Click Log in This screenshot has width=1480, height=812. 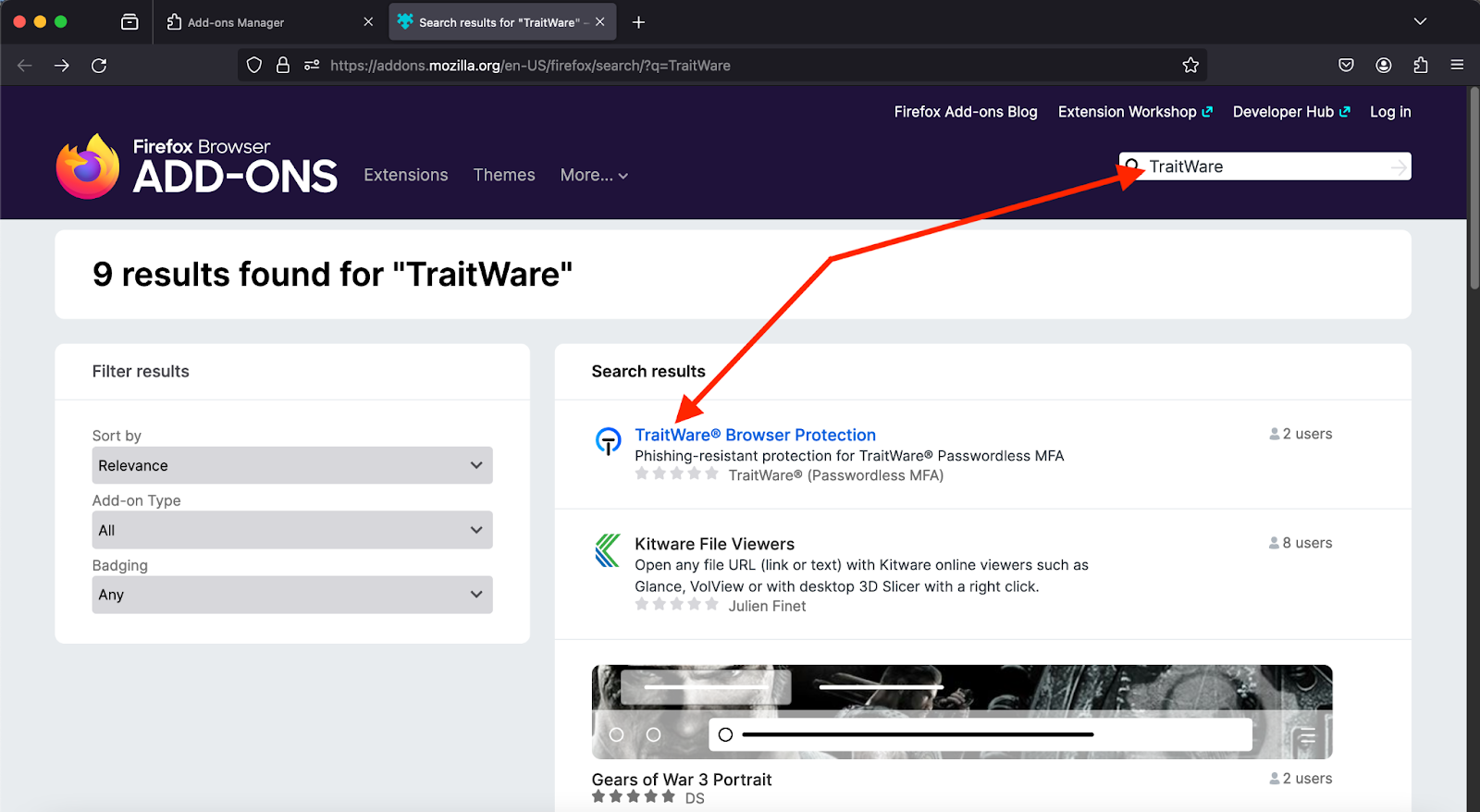(1390, 112)
